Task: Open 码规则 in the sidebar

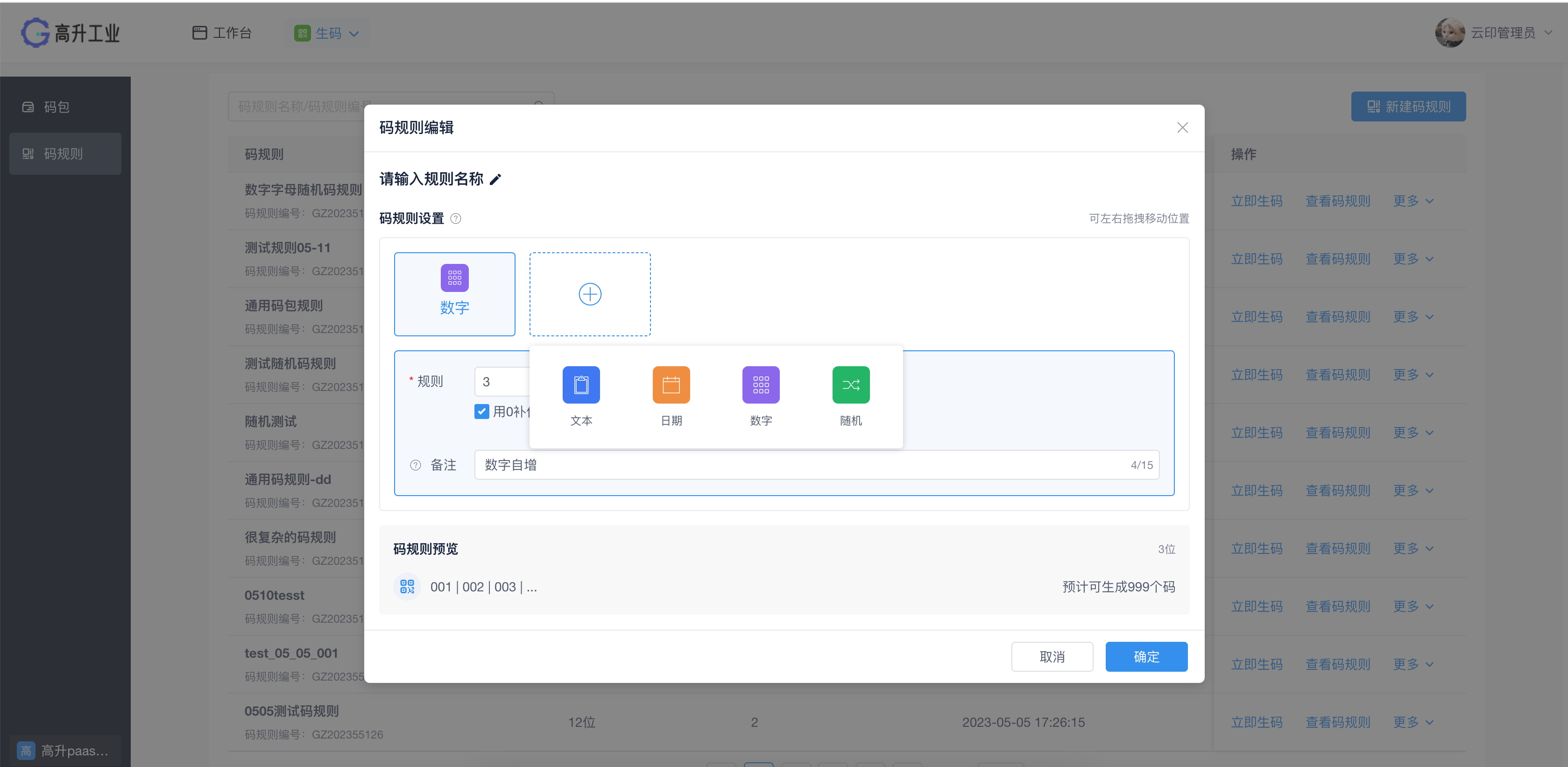Action: 65,153
